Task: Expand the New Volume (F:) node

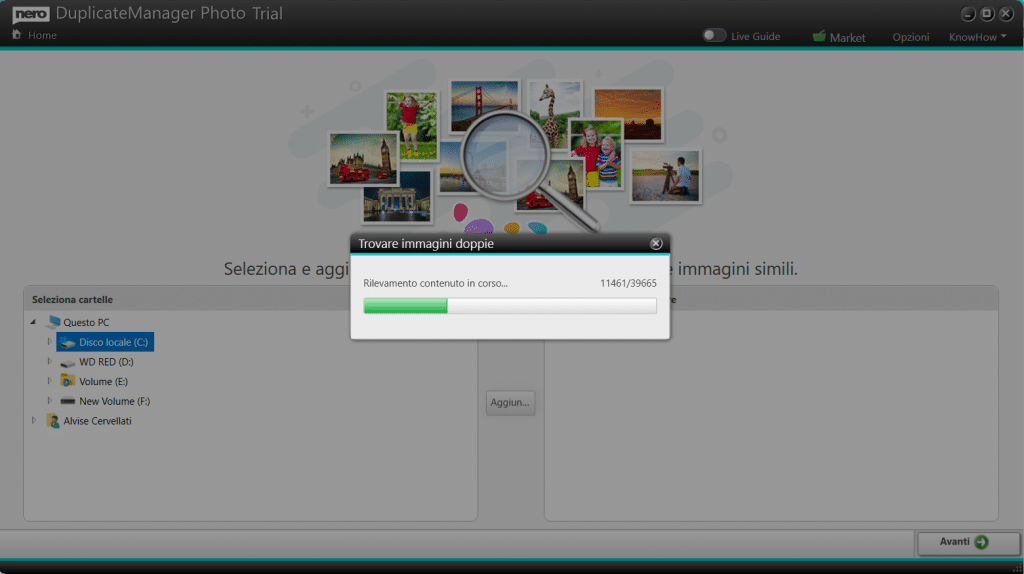Action: [49, 400]
